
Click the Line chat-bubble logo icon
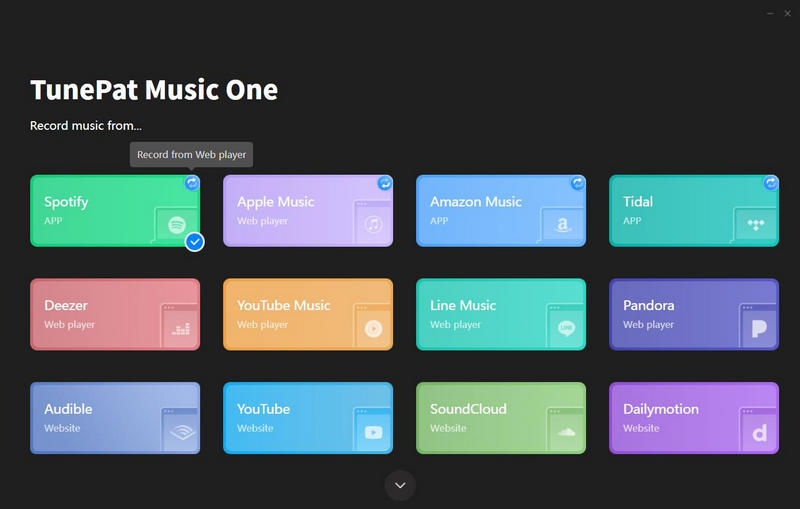click(566, 328)
